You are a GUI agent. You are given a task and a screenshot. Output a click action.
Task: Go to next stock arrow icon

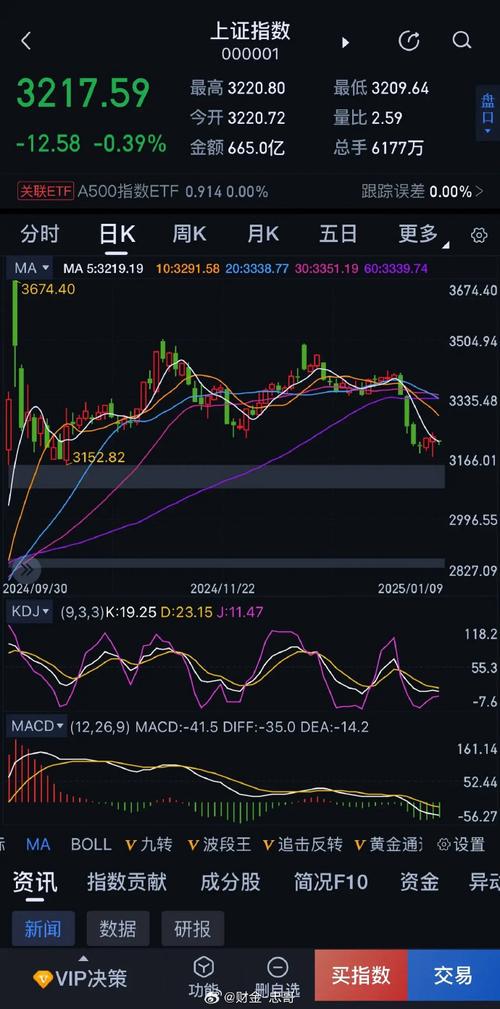[345, 42]
